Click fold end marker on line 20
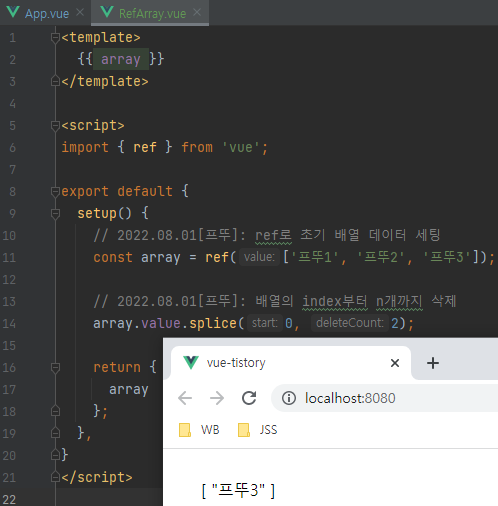 tap(55, 455)
